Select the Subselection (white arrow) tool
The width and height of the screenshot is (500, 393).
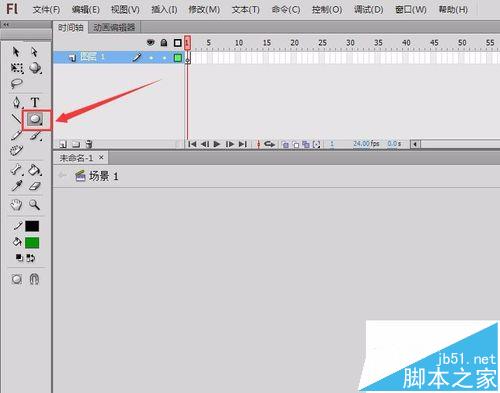tap(34, 52)
